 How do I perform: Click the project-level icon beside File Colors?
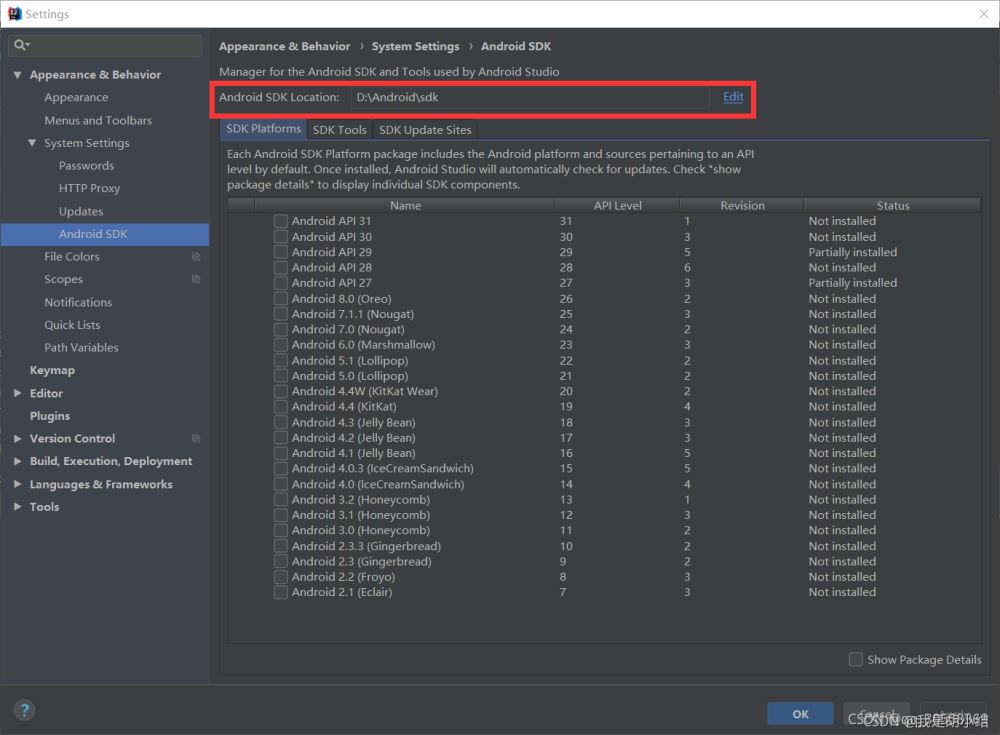tap(196, 256)
